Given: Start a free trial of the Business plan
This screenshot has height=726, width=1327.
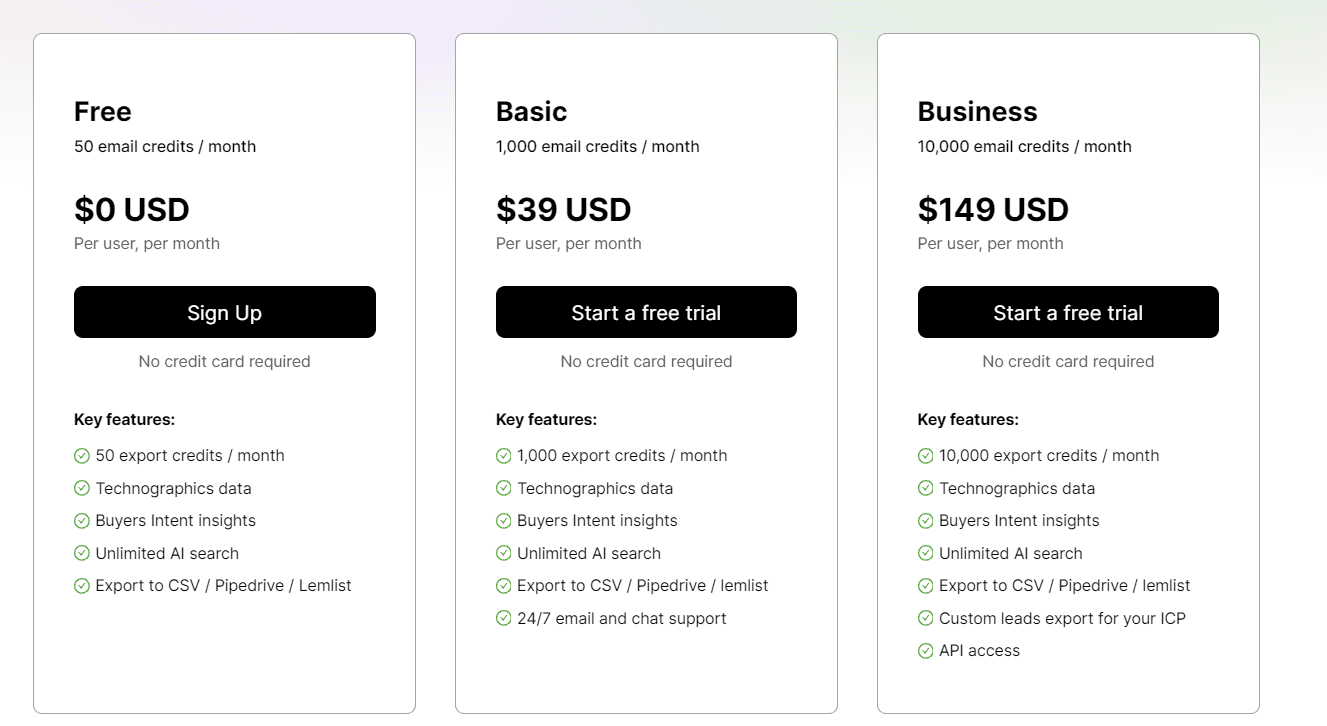Looking at the screenshot, I should pos(1068,311).
